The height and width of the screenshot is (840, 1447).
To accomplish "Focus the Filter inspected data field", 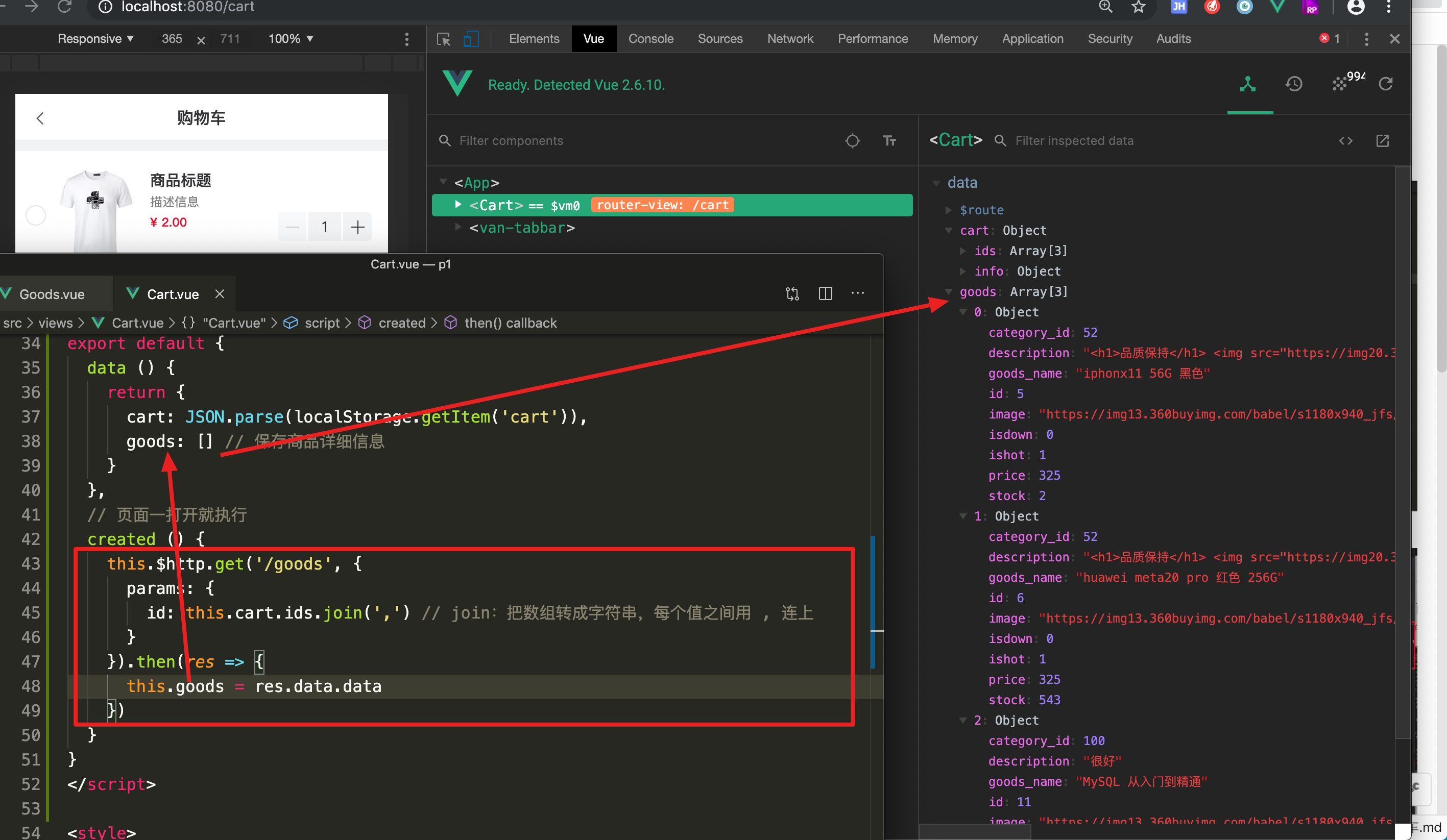I will (1160, 140).
